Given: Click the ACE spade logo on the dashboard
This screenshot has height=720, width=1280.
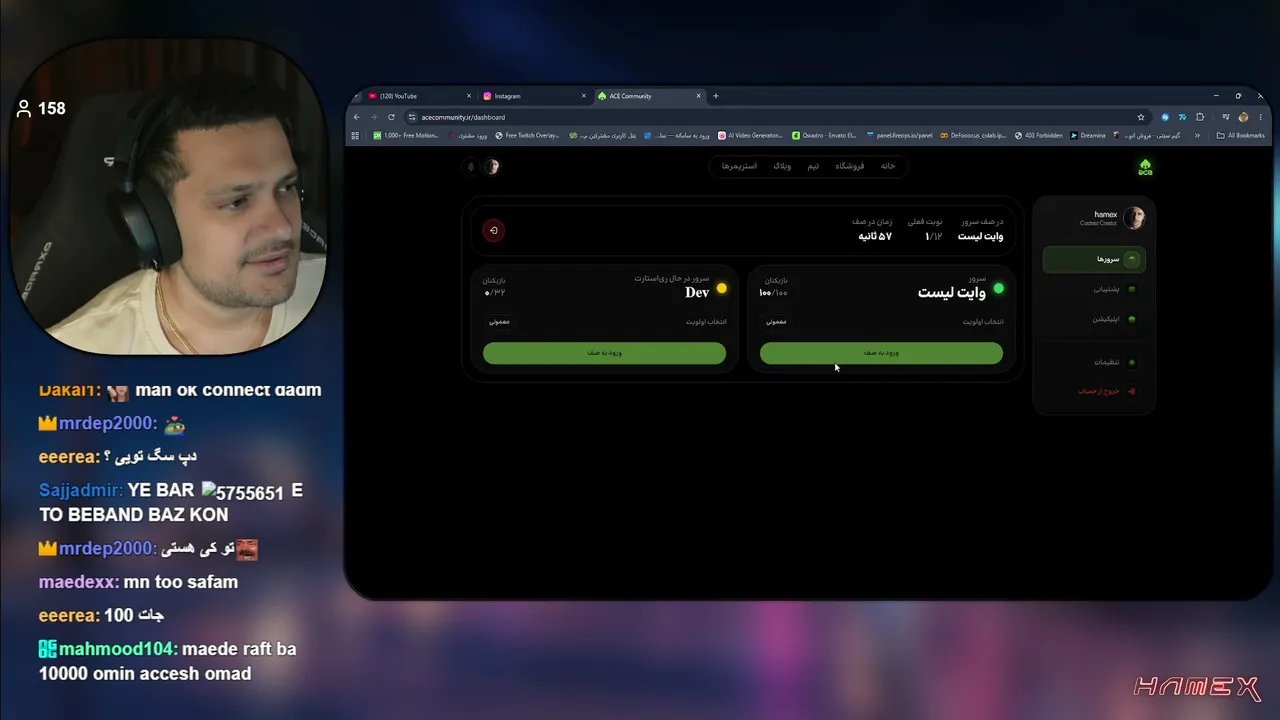Looking at the screenshot, I should 1145,167.
